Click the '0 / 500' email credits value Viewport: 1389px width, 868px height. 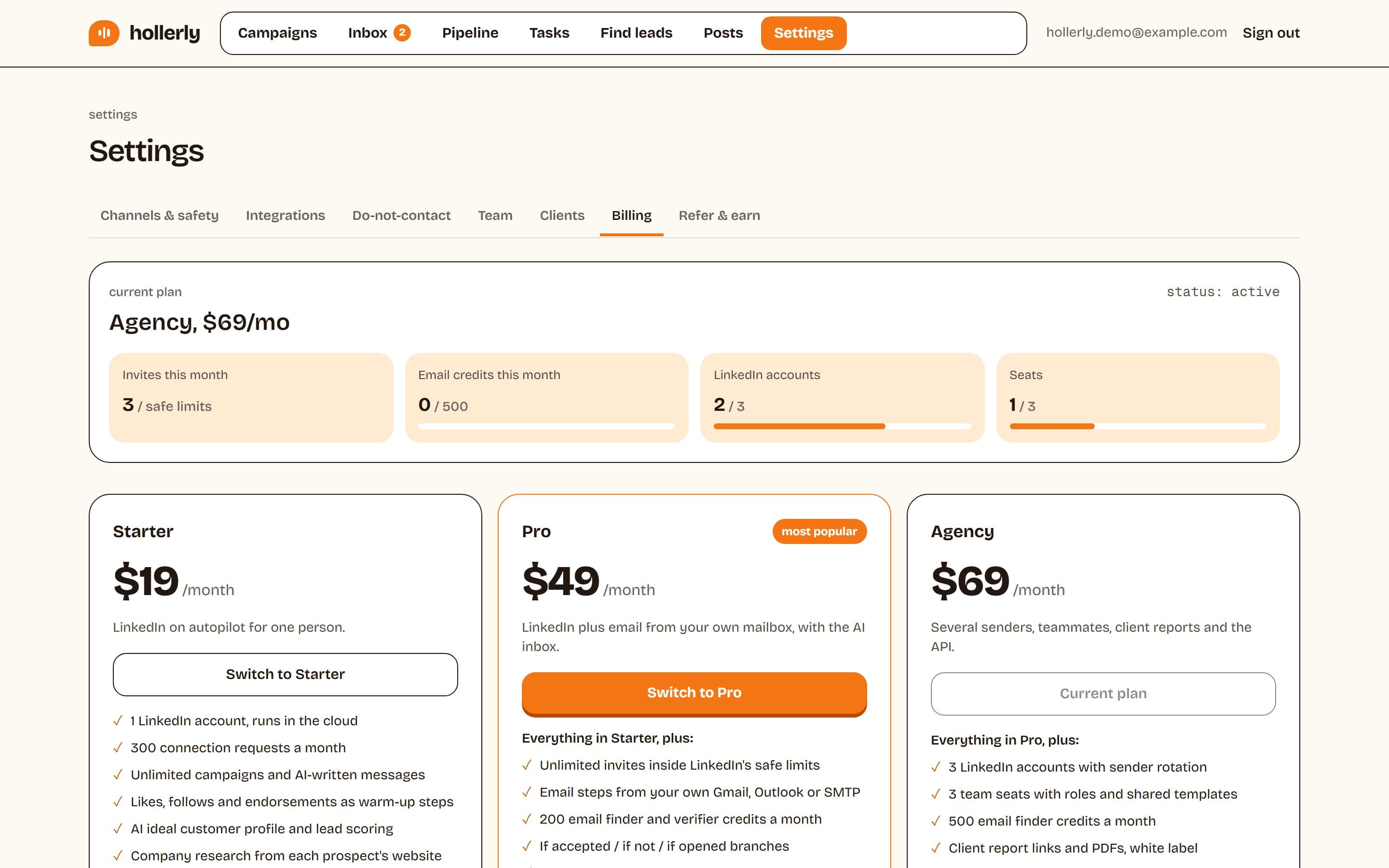[443, 405]
